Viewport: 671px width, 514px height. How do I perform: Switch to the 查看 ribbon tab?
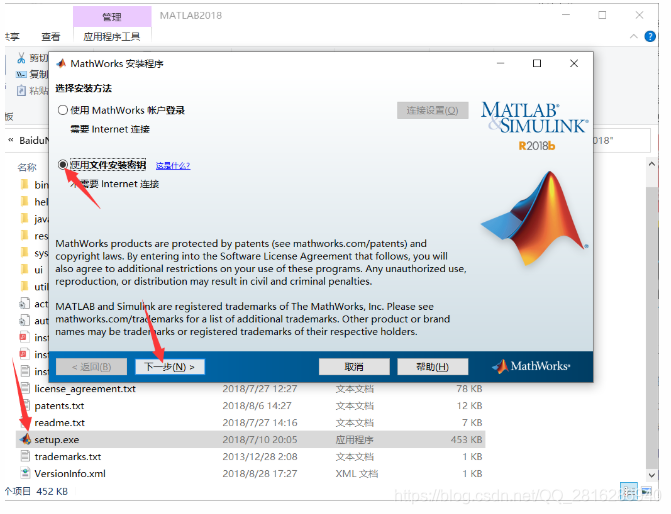click(50, 37)
